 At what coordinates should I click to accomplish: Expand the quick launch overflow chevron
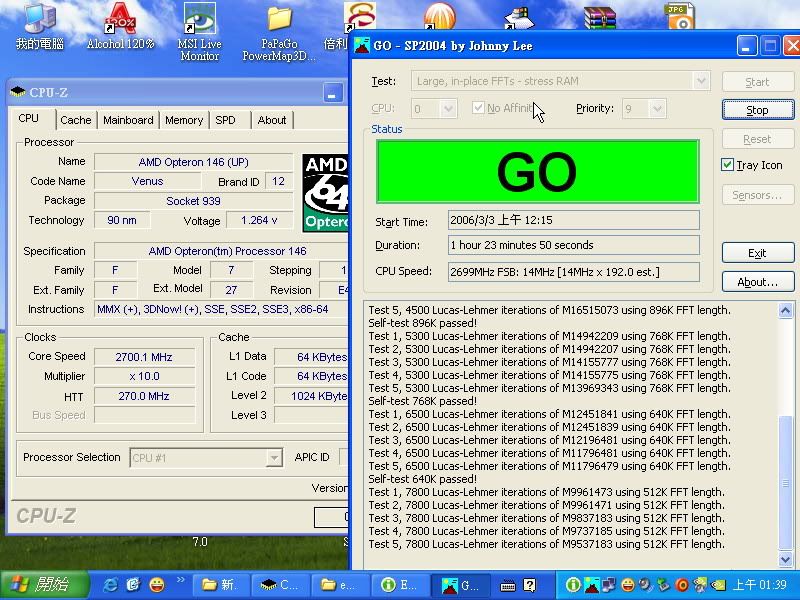[181, 580]
